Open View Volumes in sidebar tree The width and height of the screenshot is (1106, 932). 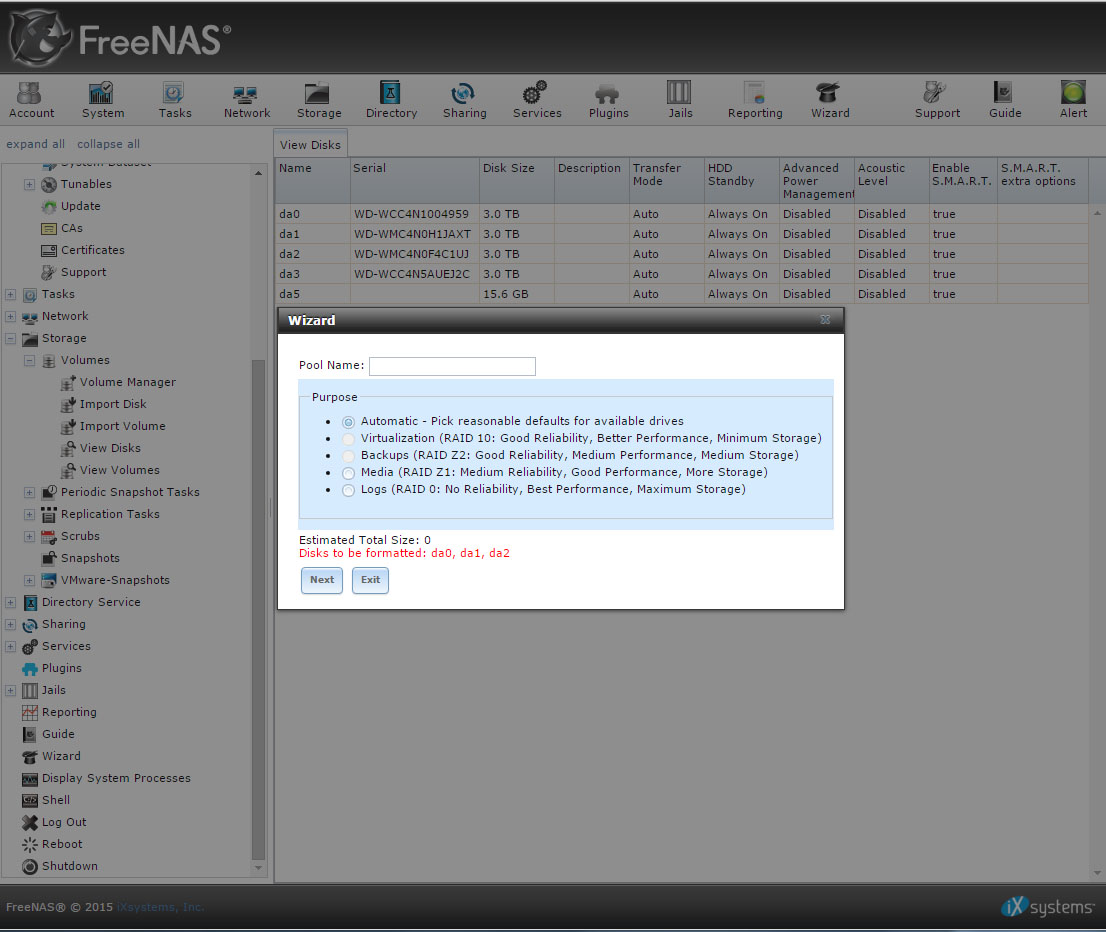click(119, 470)
